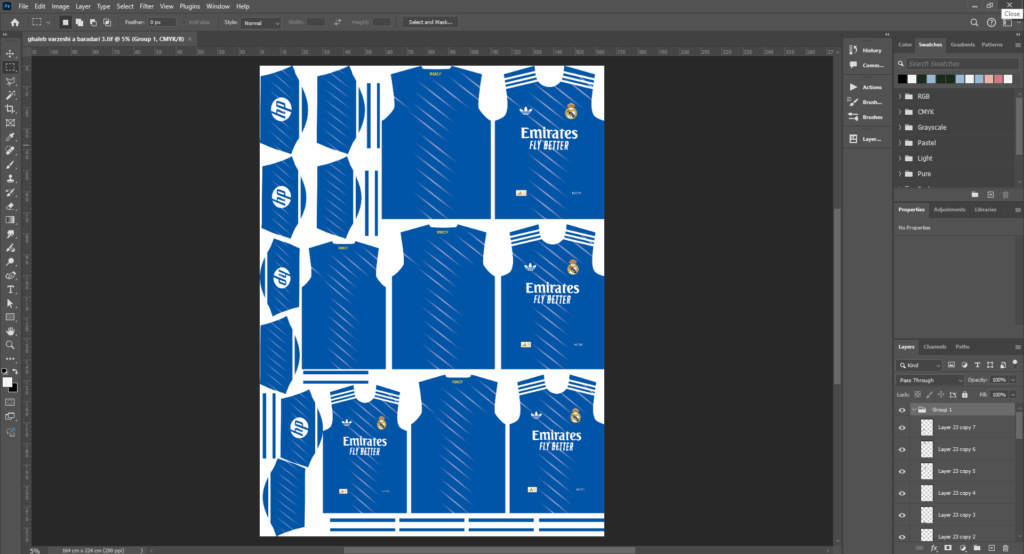Select the Spot Healing Brush tool
Image resolution: width=1024 pixels, height=554 pixels.
10,151
